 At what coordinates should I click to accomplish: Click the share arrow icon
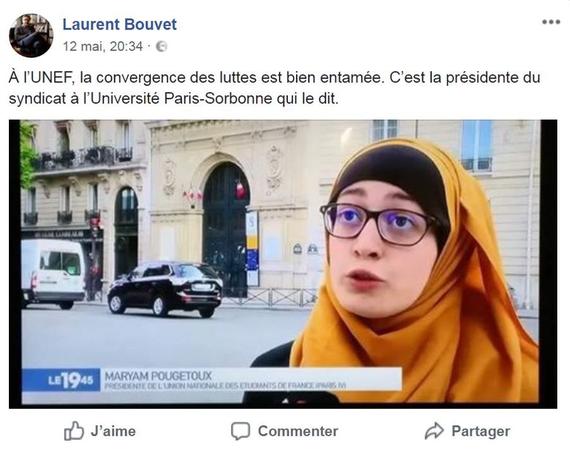tap(434, 431)
